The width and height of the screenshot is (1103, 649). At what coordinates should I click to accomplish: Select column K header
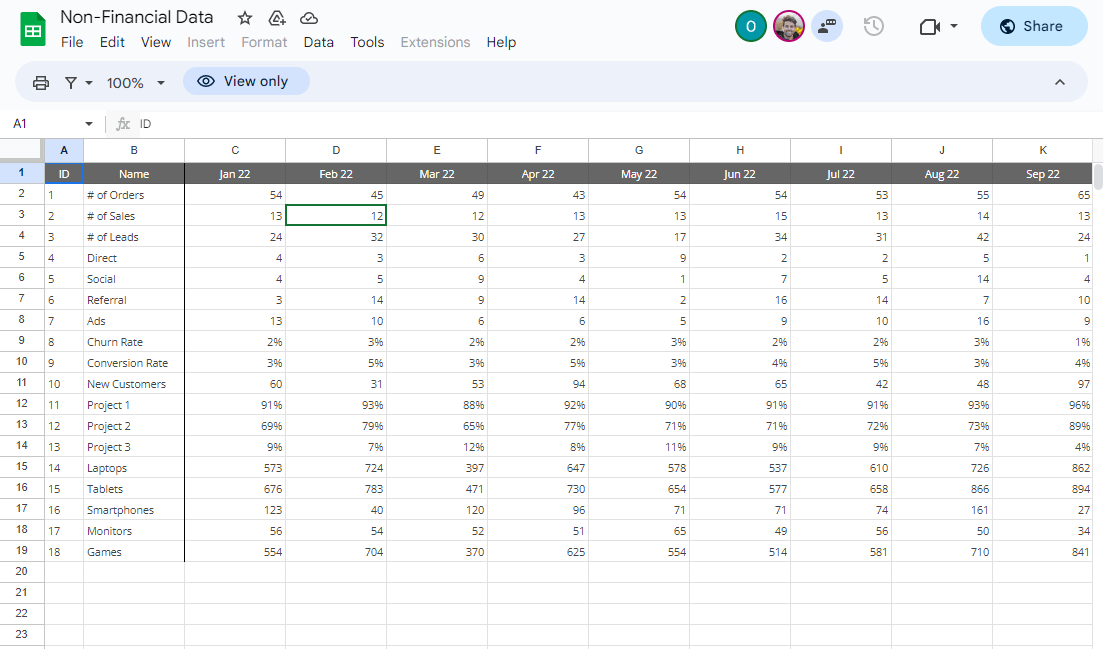(1043, 150)
